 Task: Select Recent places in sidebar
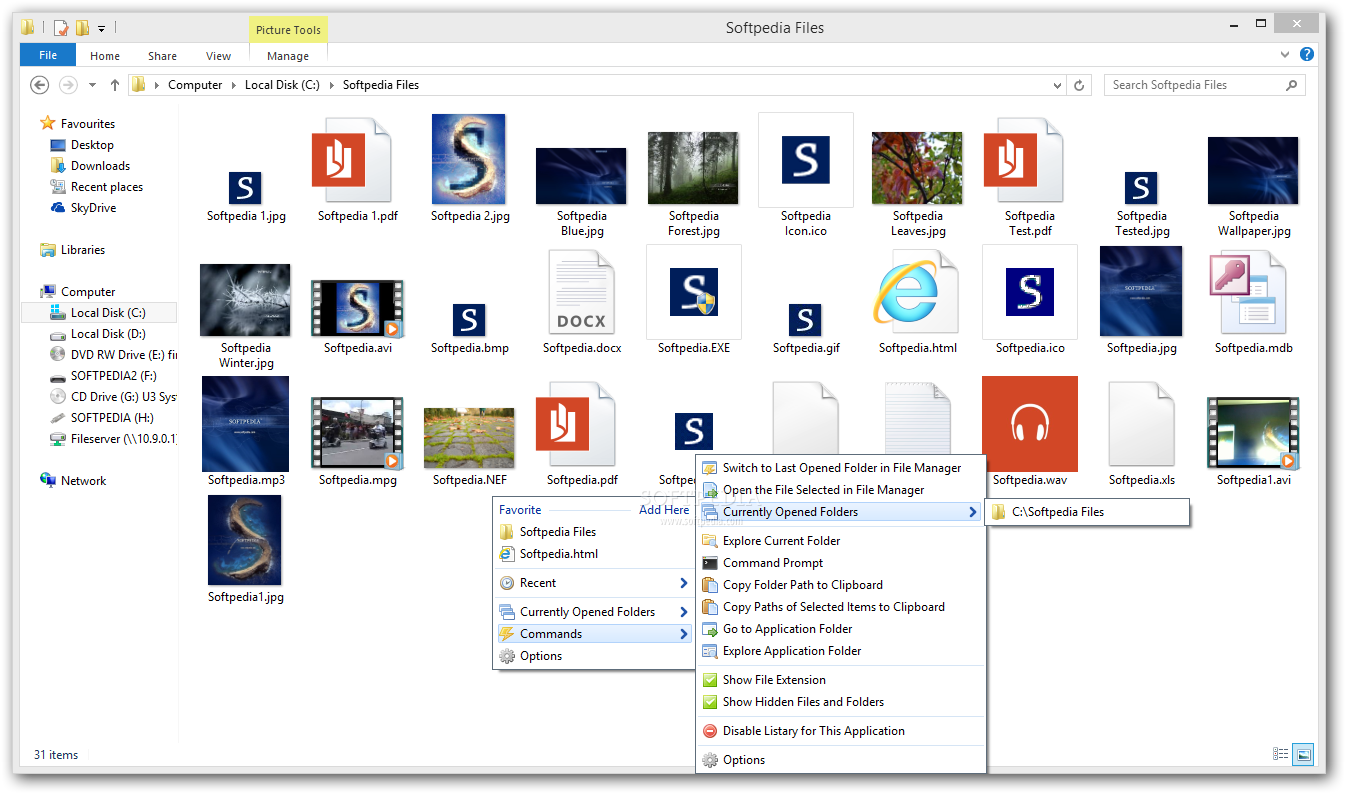click(106, 187)
